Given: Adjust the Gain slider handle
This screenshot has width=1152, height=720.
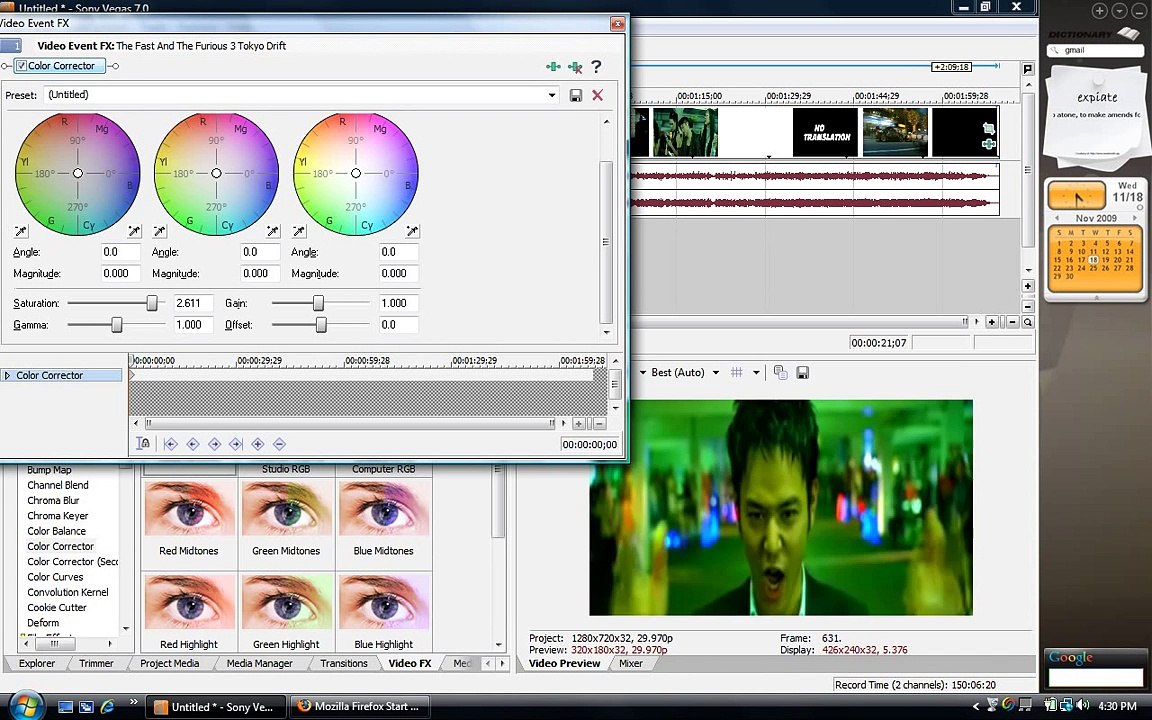Looking at the screenshot, I should tap(318, 303).
